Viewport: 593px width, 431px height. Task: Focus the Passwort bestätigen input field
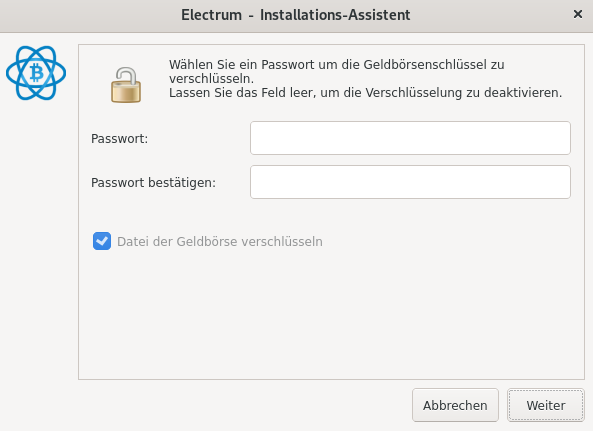point(410,182)
